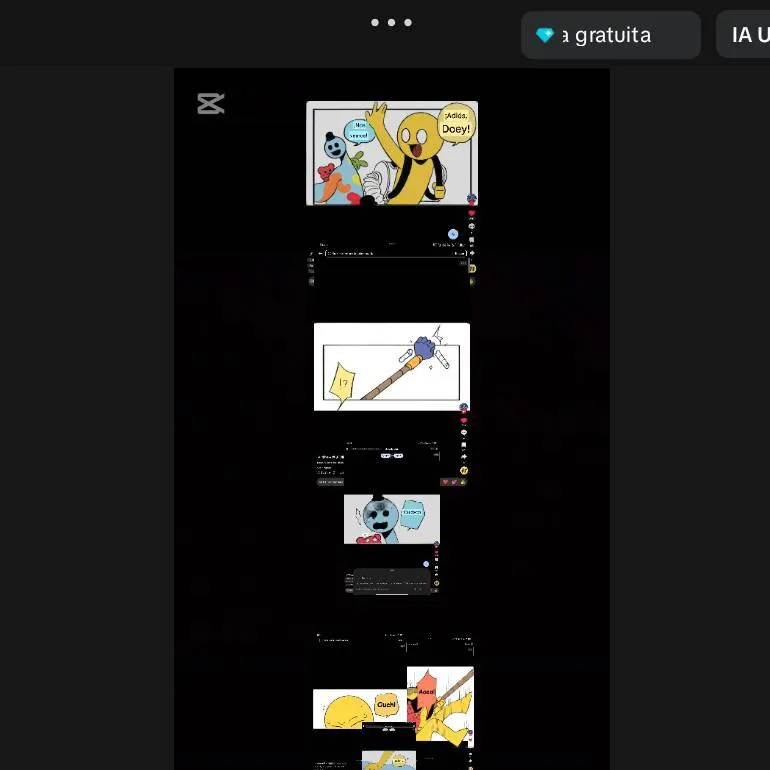Click the yellow emoji icon beside first screenshot

click(472, 268)
